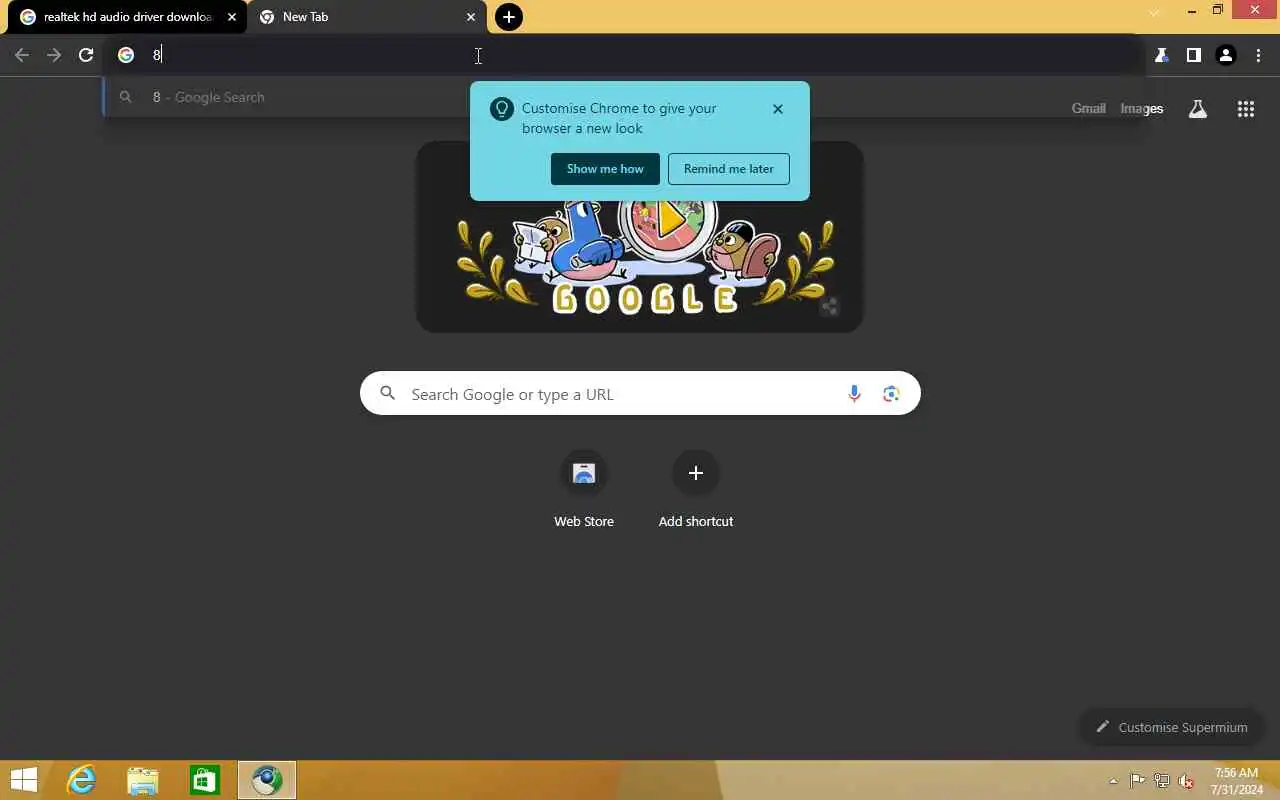Open File Explorer from the taskbar
Viewport: 1280px width, 800px height.
[143, 780]
